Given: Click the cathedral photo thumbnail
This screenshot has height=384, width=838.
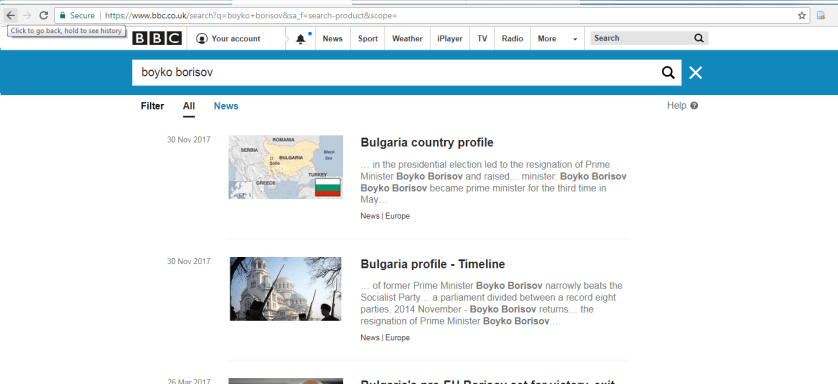Looking at the screenshot, I should 286,289.
